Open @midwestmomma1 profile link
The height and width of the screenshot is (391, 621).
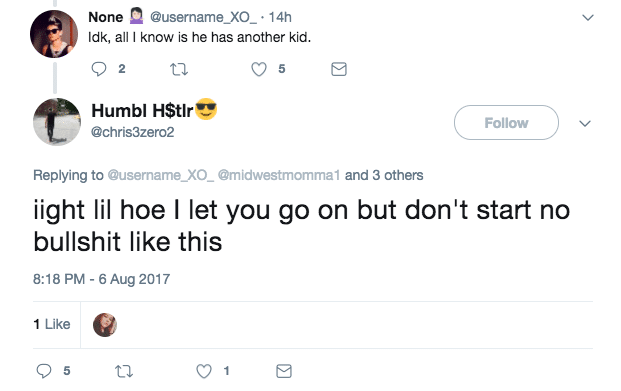click(279, 175)
